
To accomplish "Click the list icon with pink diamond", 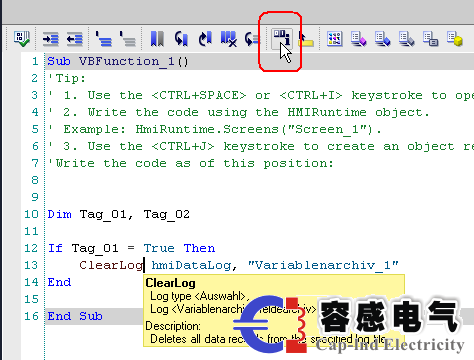I will point(358,39).
